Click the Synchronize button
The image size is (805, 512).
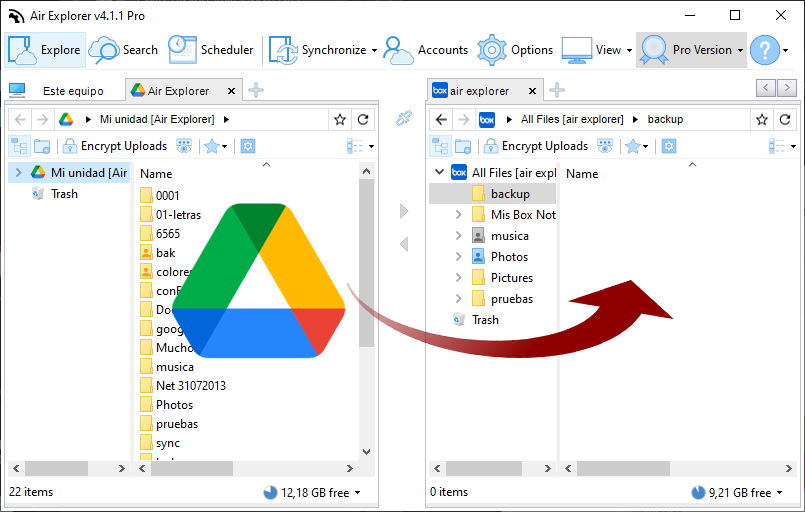pyautogui.click(x=317, y=50)
